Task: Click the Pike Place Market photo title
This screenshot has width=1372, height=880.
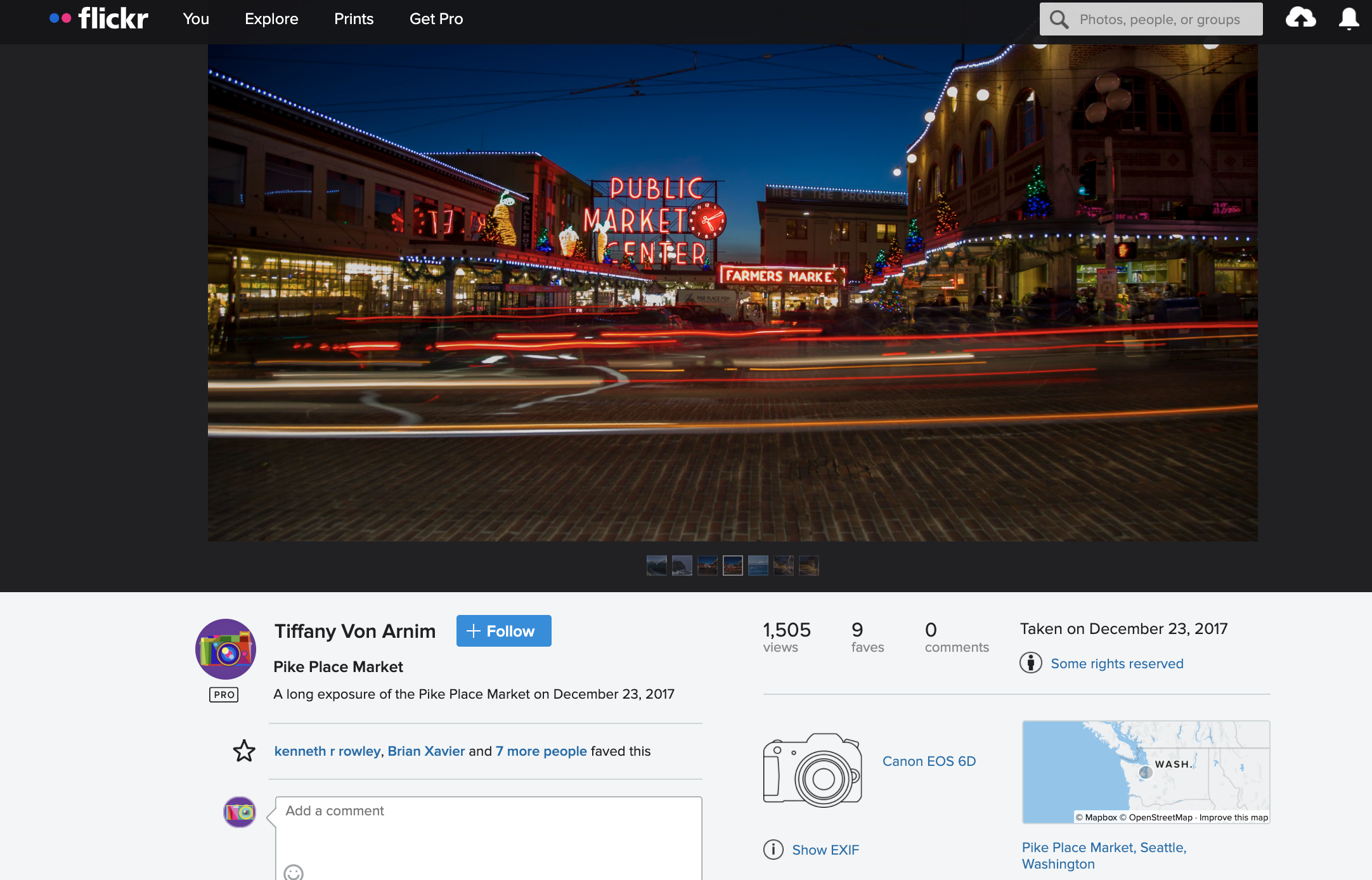Action: coord(338,666)
